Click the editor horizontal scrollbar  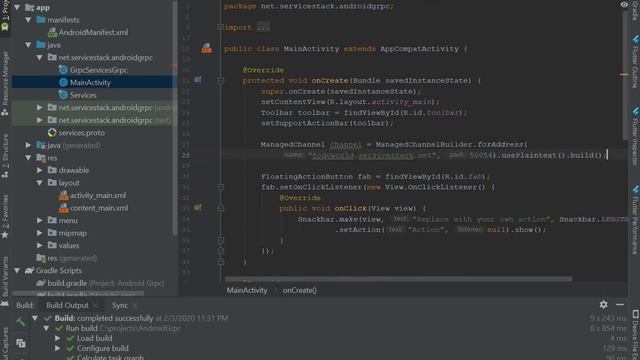point(399,279)
